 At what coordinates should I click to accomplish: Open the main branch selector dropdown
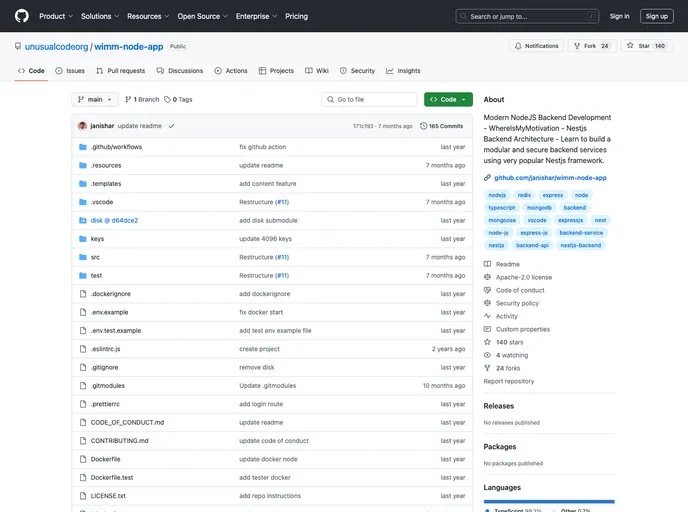pyautogui.click(x=95, y=100)
